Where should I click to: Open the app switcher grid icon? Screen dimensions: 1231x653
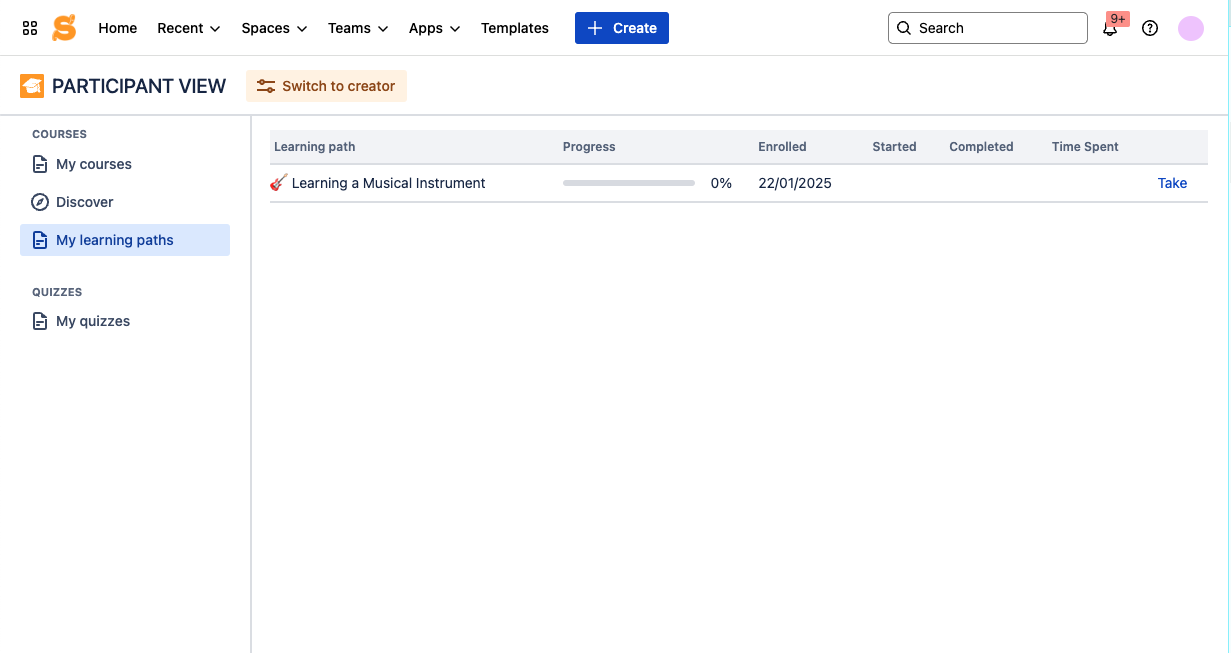click(x=30, y=28)
